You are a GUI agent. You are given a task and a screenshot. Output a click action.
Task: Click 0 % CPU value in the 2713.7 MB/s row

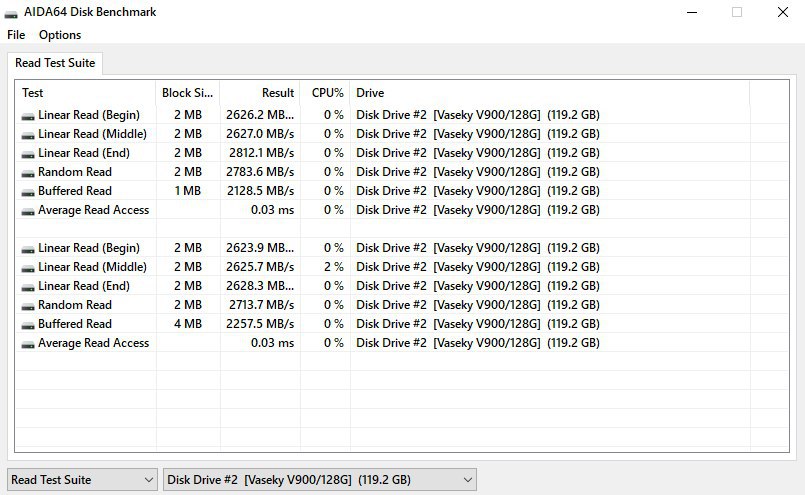coord(334,304)
